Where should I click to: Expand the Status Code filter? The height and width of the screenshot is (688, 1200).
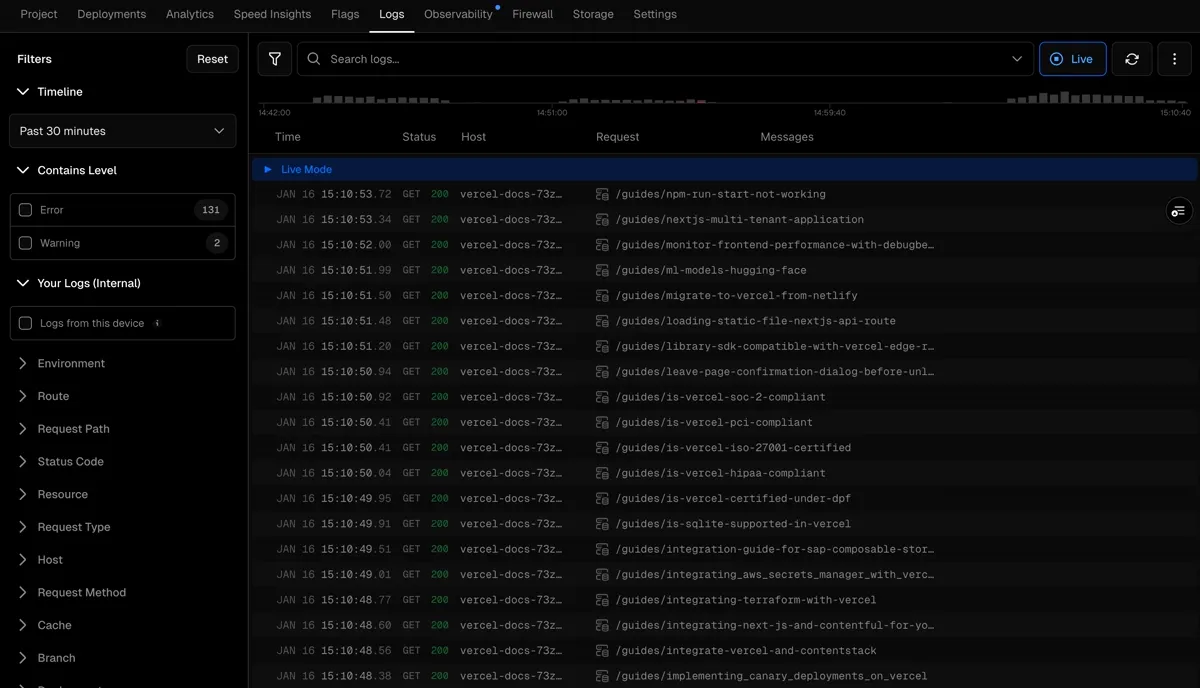click(x=60, y=461)
